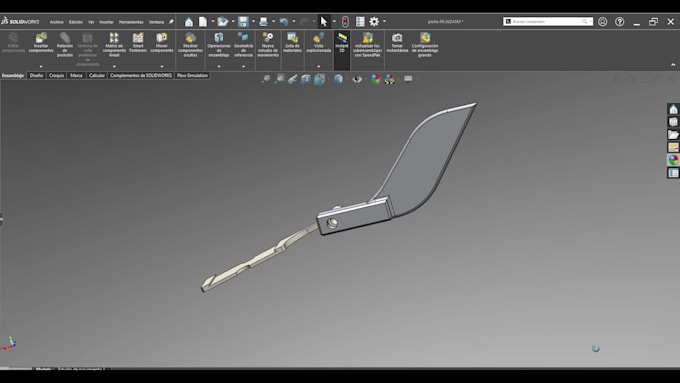The width and height of the screenshot is (680, 383).
Task: Open Display style cube icon
Action: pyautogui.click(x=338, y=79)
